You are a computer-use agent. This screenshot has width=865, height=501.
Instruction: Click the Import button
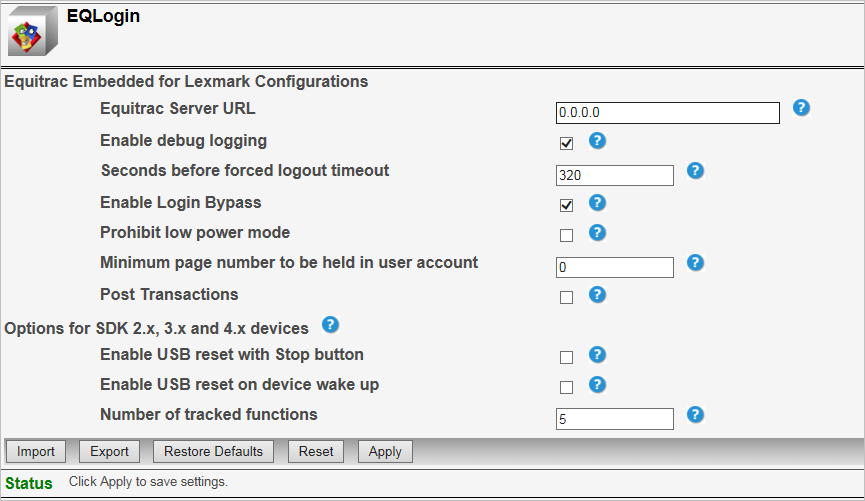click(x=36, y=451)
